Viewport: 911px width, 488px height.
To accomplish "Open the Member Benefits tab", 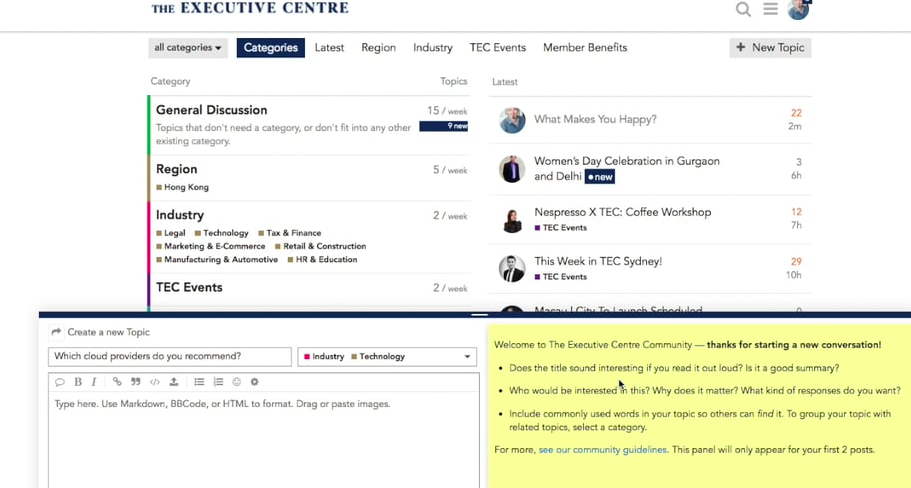I will pos(585,48).
